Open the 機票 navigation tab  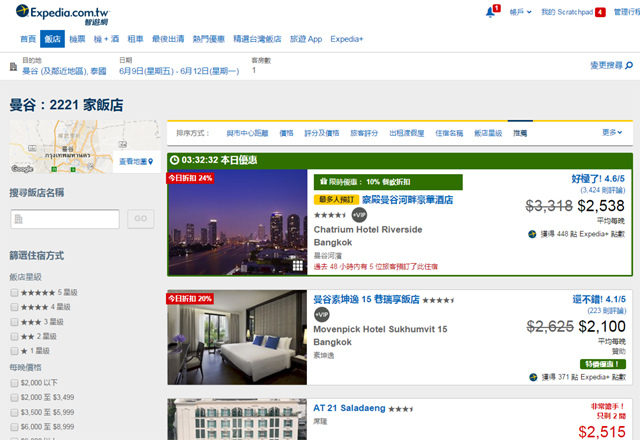pyautogui.click(x=77, y=39)
